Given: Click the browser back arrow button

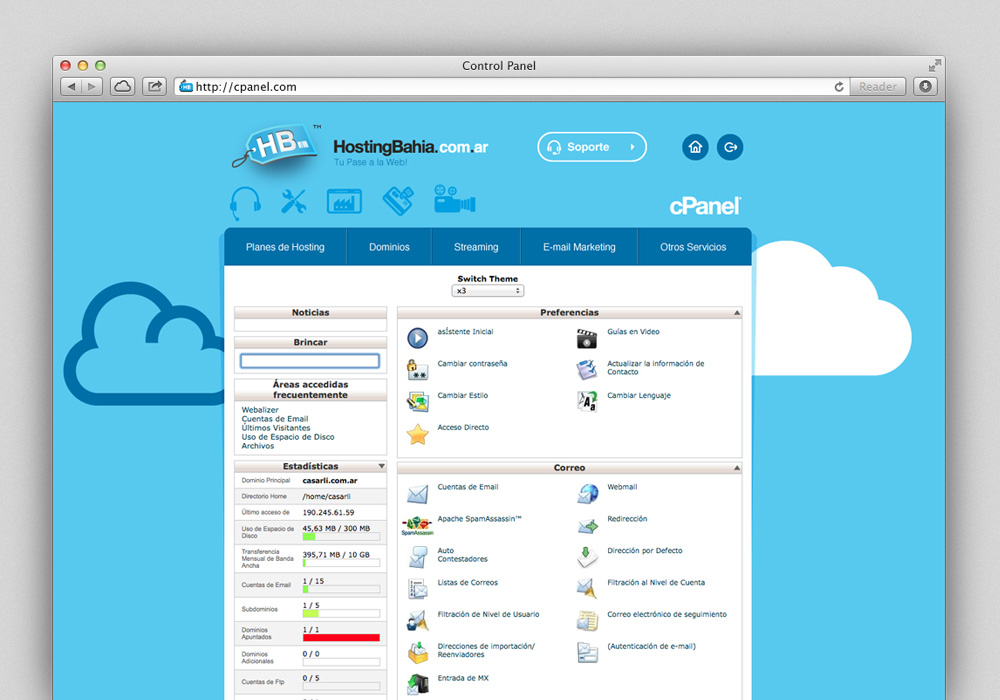Looking at the screenshot, I should [71, 87].
